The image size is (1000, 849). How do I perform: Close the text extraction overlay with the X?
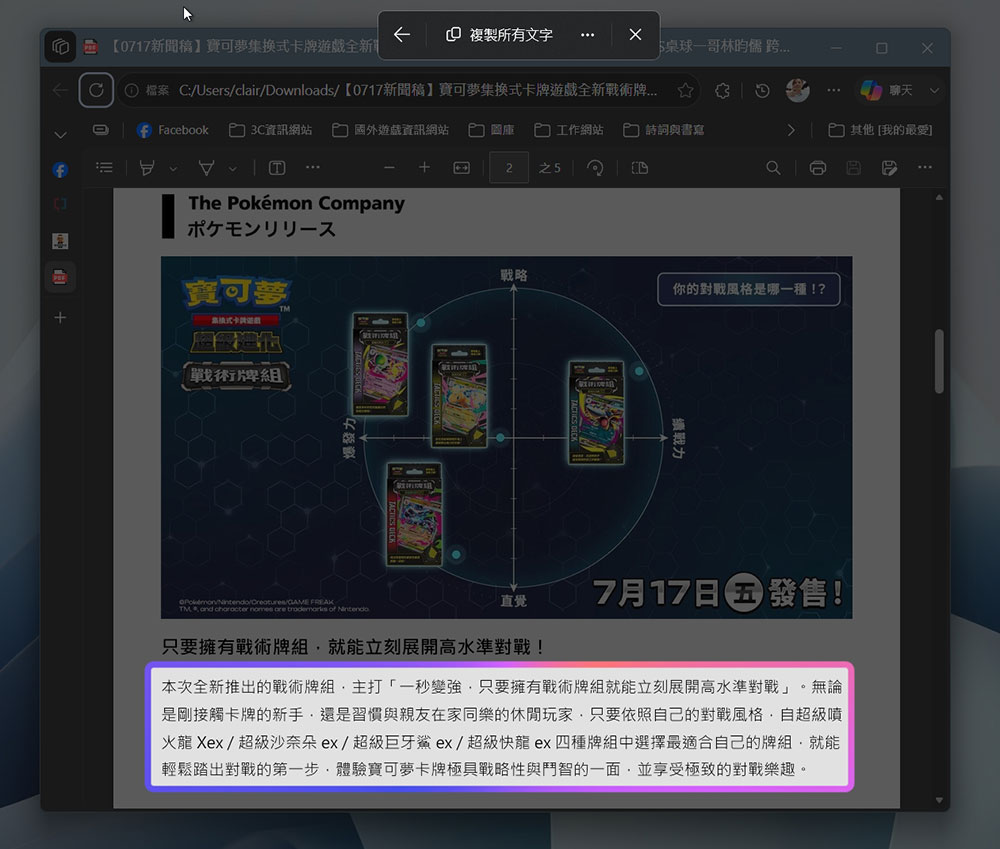635,34
